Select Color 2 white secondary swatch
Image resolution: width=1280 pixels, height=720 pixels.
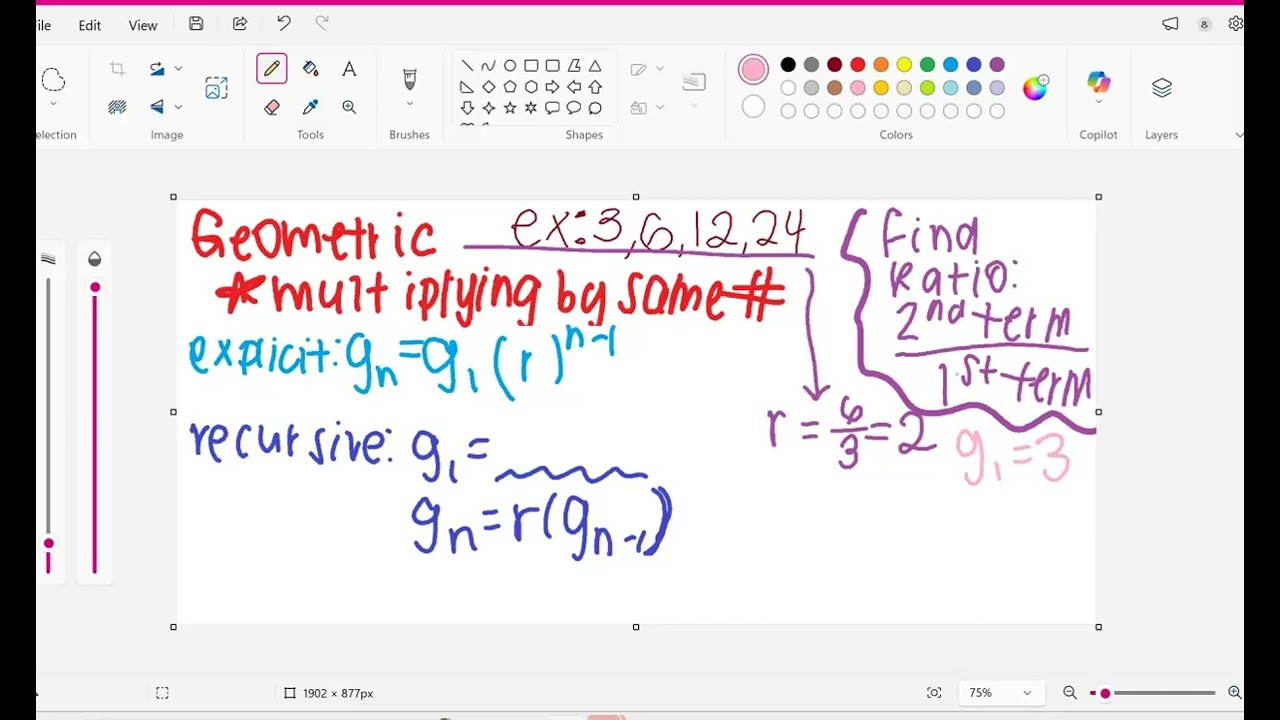click(753, 107)
